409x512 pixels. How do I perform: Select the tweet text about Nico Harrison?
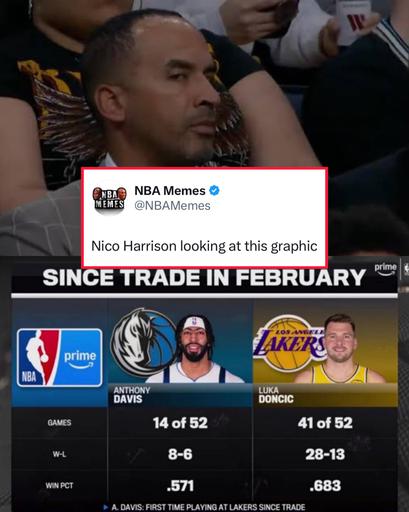(204, 246)
